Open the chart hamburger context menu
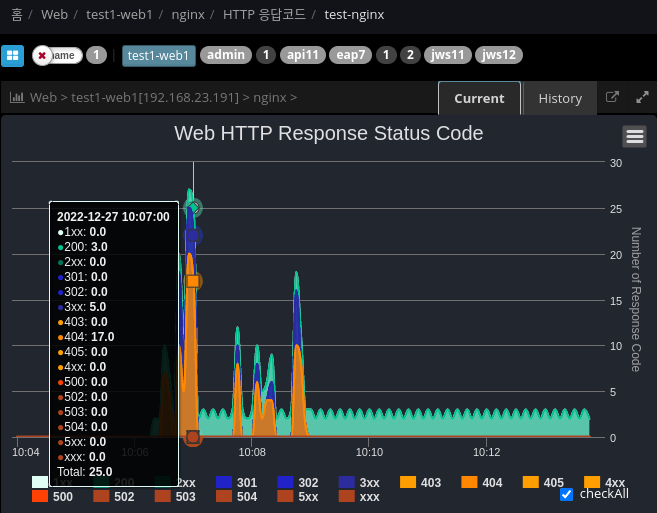The height and width of the screenshot is (513, 657). 634,137
